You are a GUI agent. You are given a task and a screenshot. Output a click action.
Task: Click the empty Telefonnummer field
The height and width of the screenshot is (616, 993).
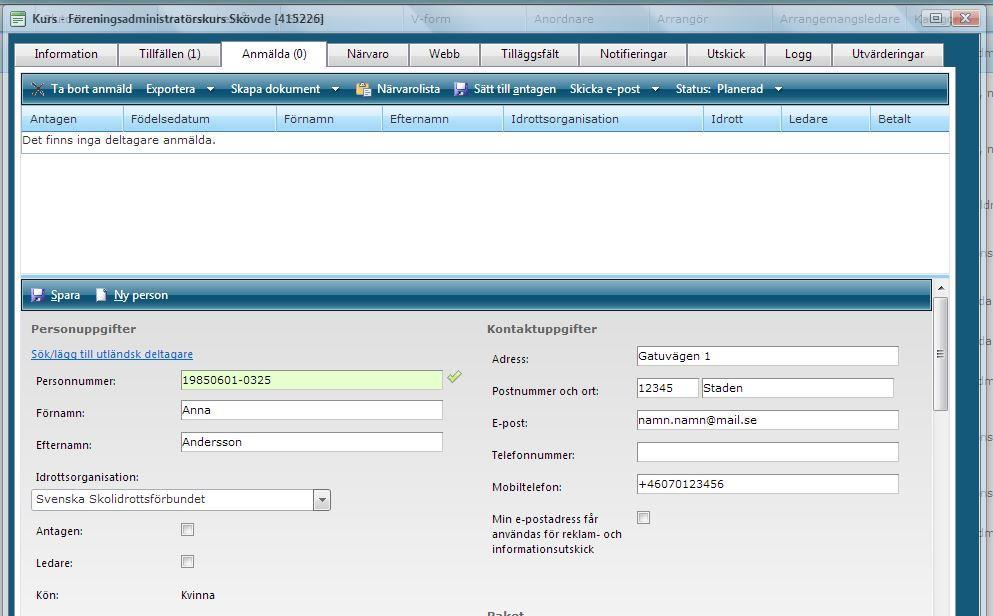[768, 452]
